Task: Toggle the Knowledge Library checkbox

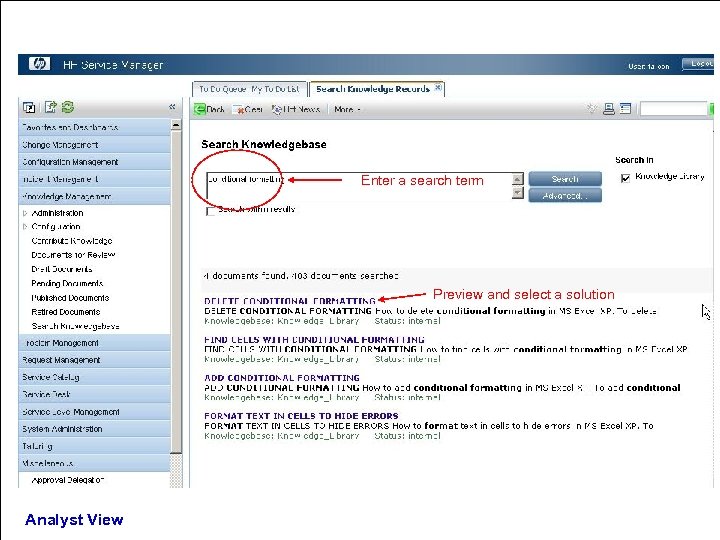Action: pyautogui.click(x=625, y=178)
